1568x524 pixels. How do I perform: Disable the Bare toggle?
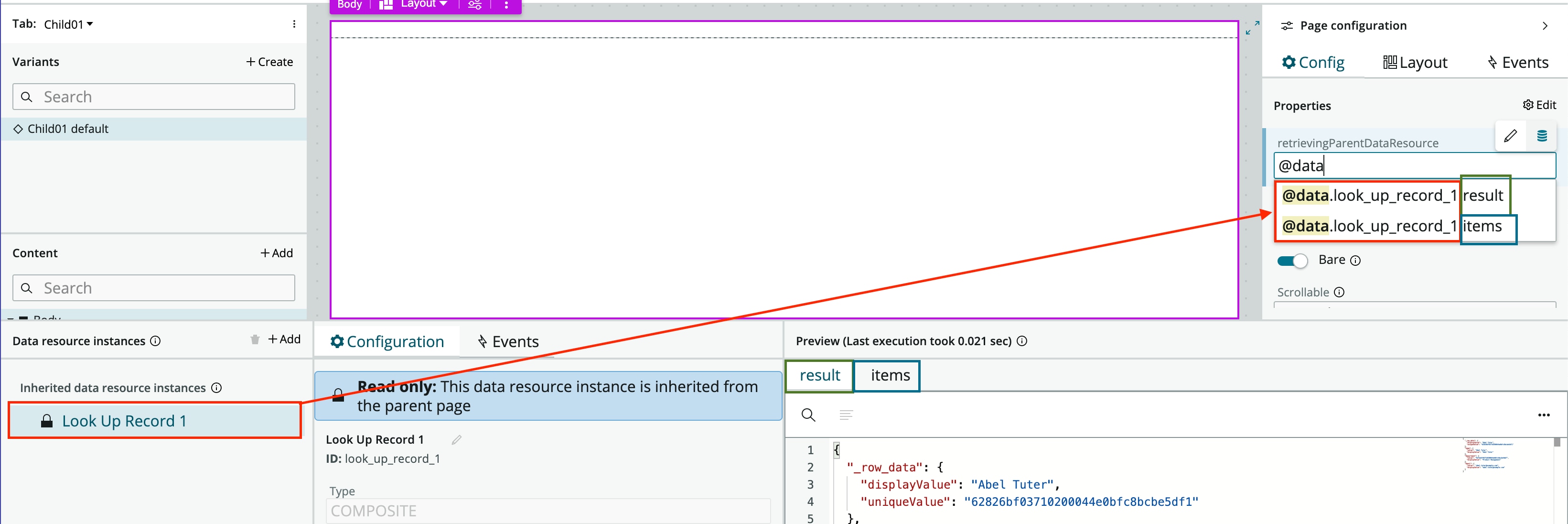[1292, 260]
